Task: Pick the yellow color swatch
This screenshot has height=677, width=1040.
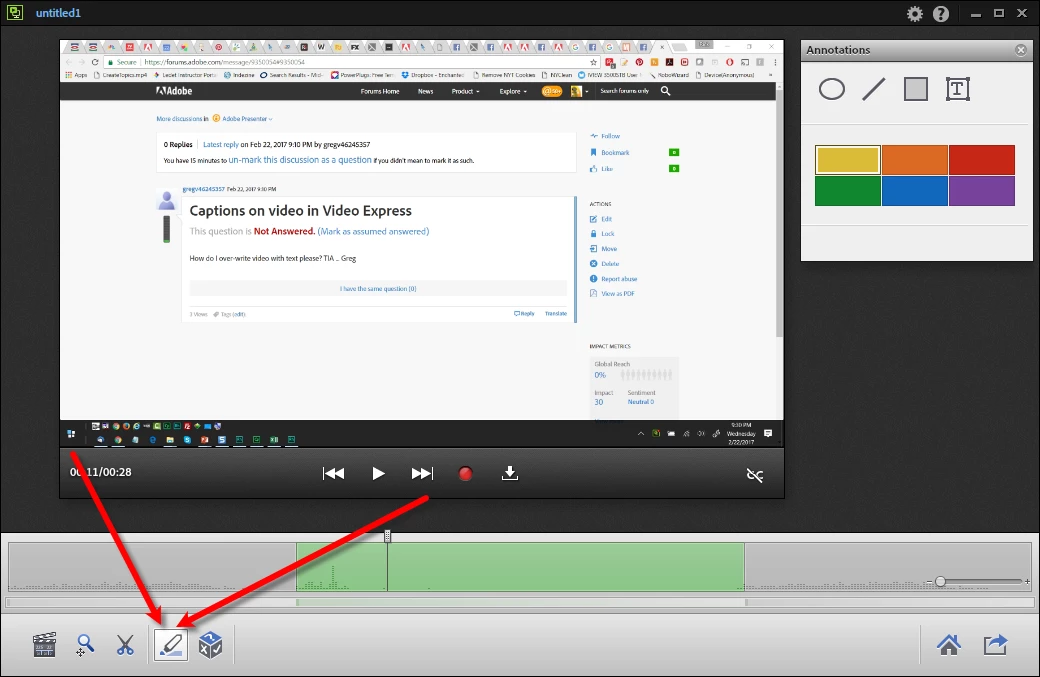Action: [848, 160]
